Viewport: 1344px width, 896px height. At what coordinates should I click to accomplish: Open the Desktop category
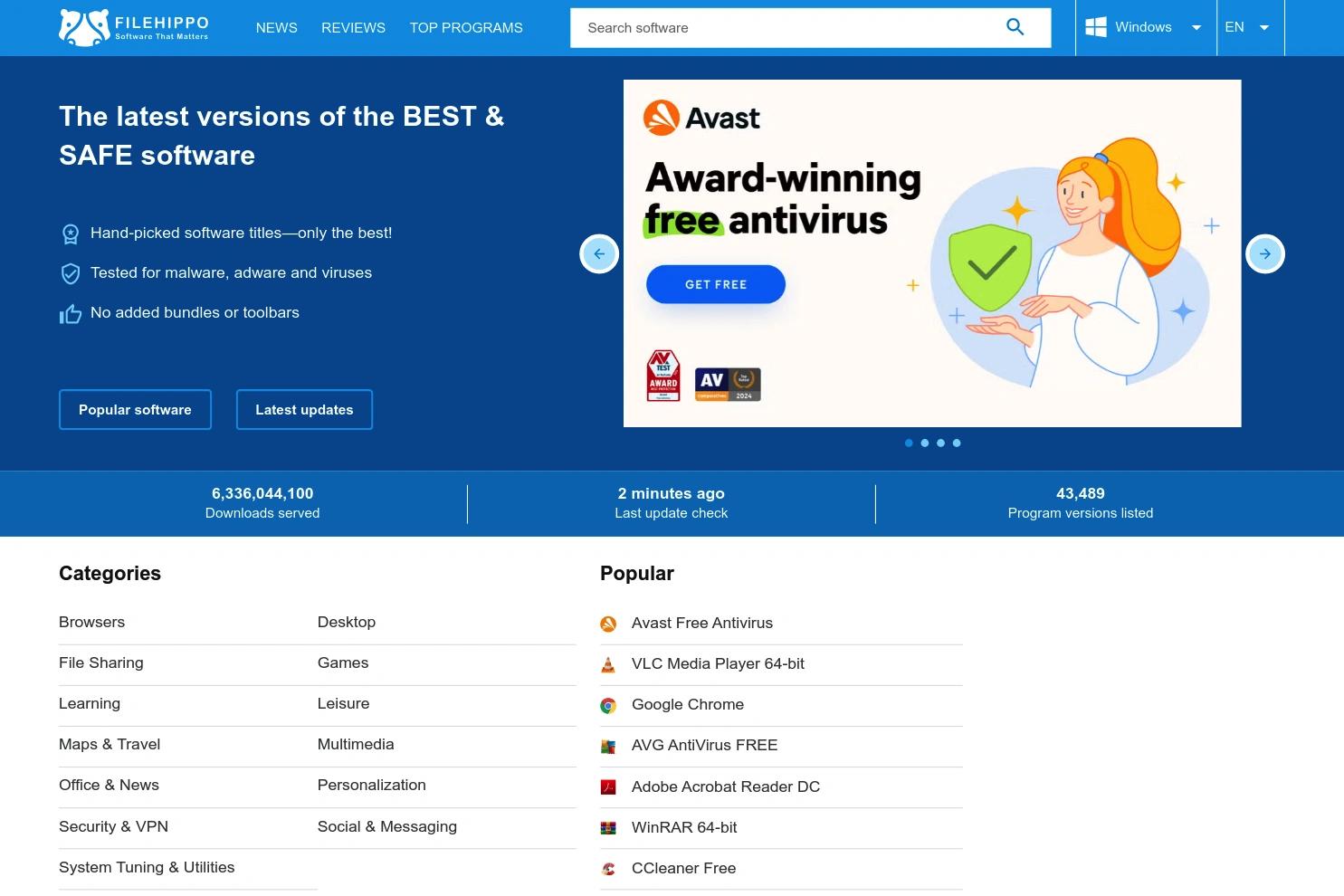point(347,623)
